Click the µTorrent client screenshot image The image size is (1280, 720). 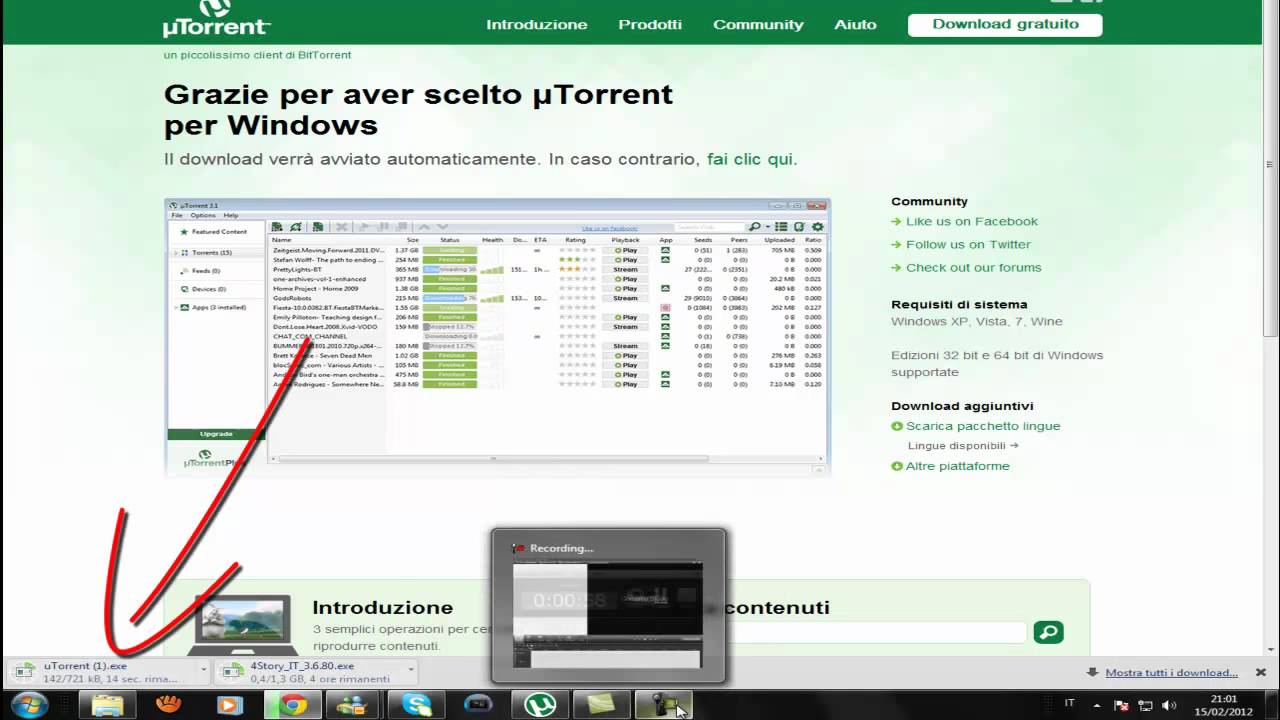(x=497, y=336)
